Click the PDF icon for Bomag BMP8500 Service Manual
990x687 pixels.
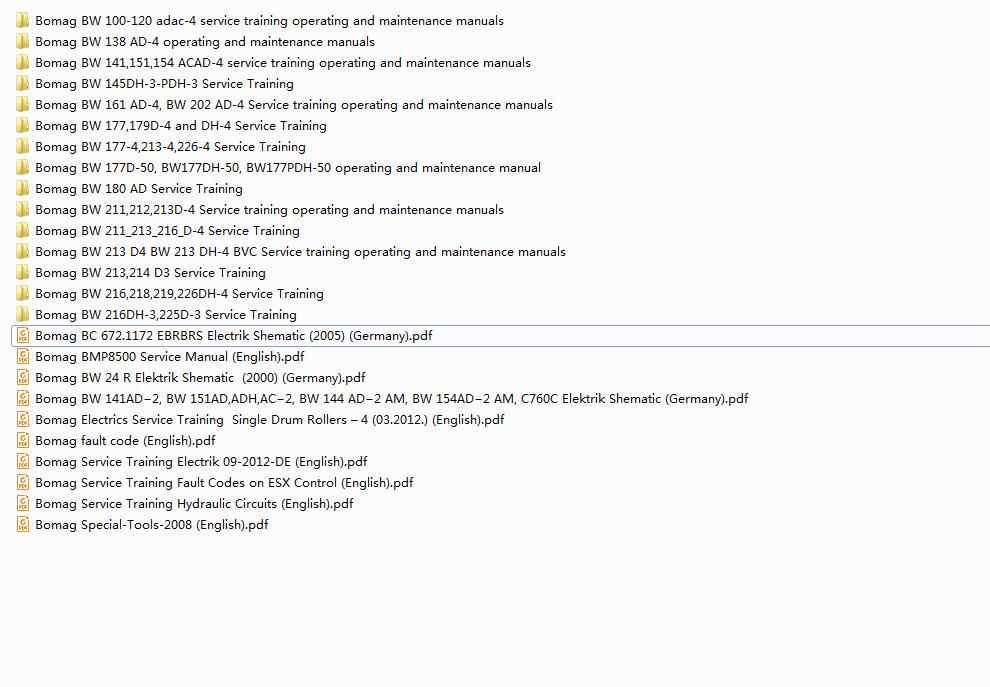coord(23,357)
